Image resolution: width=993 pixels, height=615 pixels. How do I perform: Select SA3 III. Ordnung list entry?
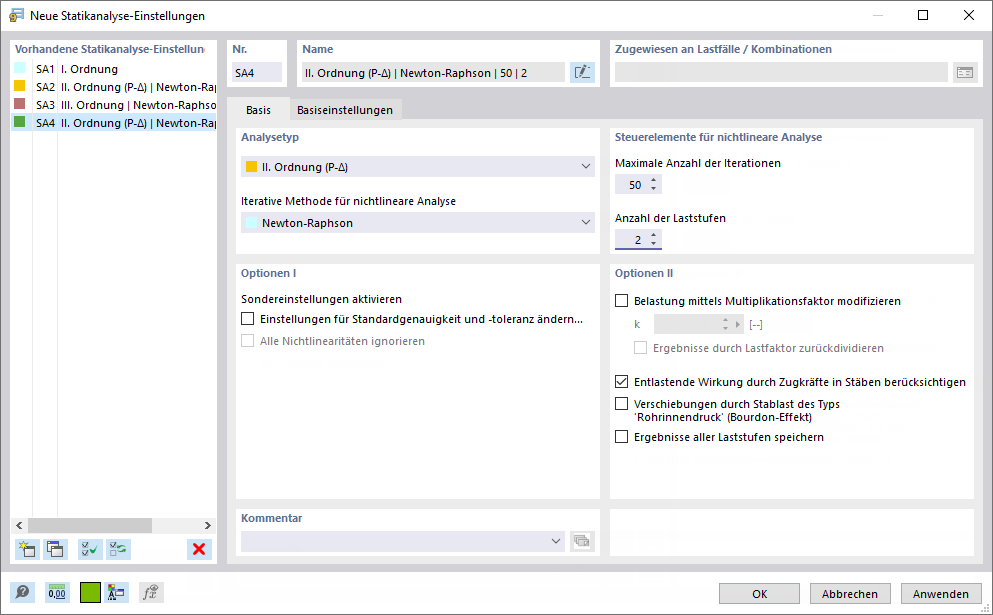[x=113, y=105]
